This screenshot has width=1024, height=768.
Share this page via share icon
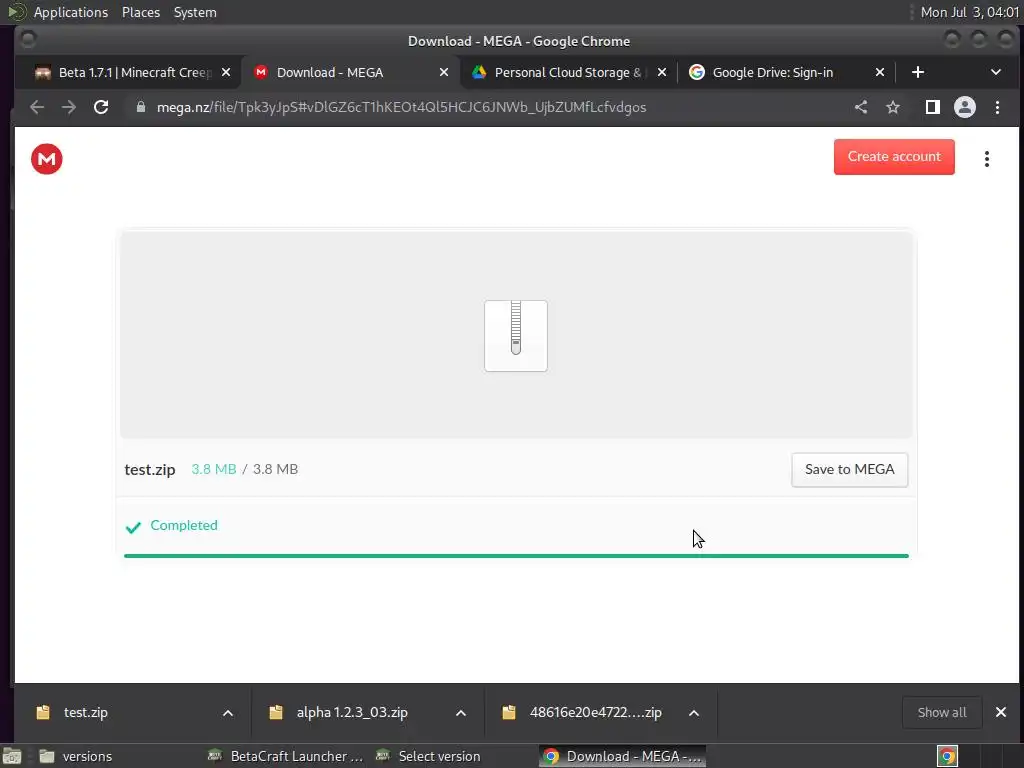(x=861, y=107)
